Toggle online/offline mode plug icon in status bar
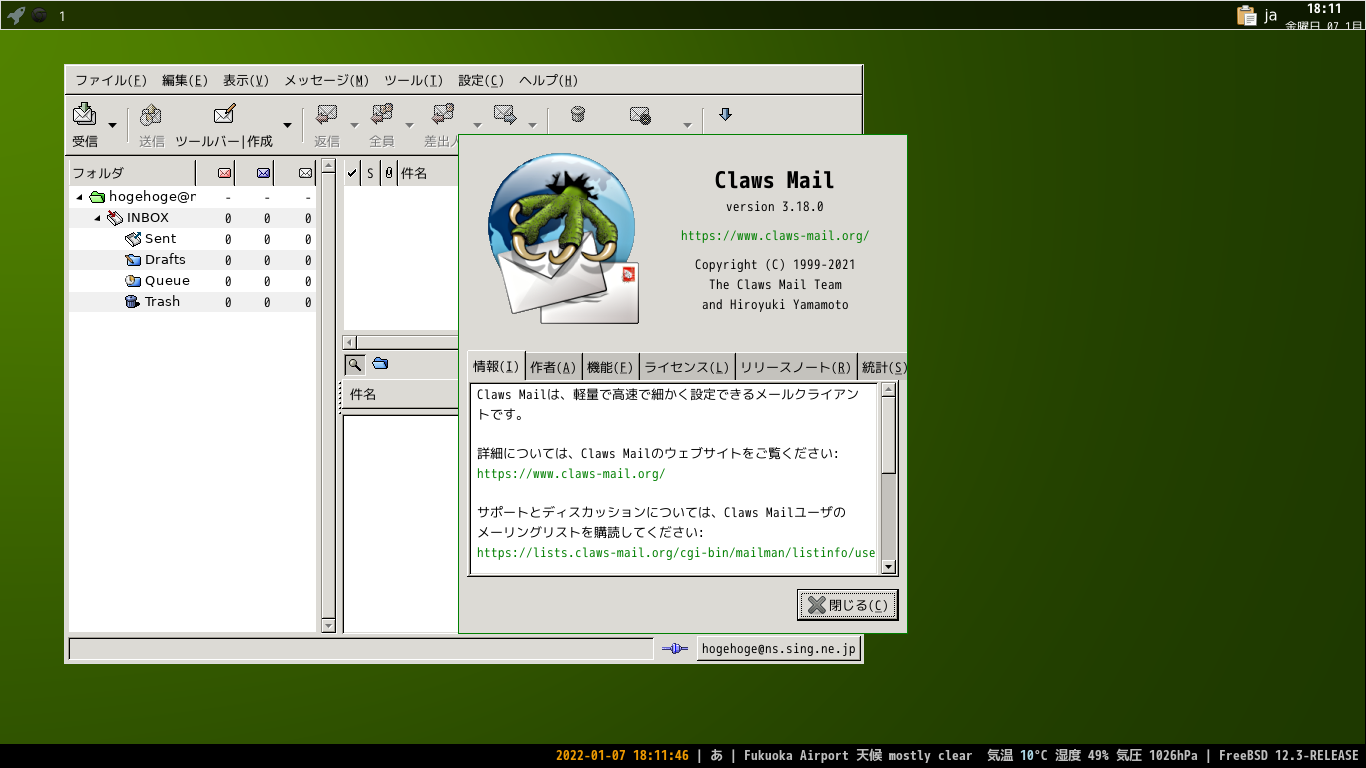1366x768 pixels. click(x=674, y=649)
